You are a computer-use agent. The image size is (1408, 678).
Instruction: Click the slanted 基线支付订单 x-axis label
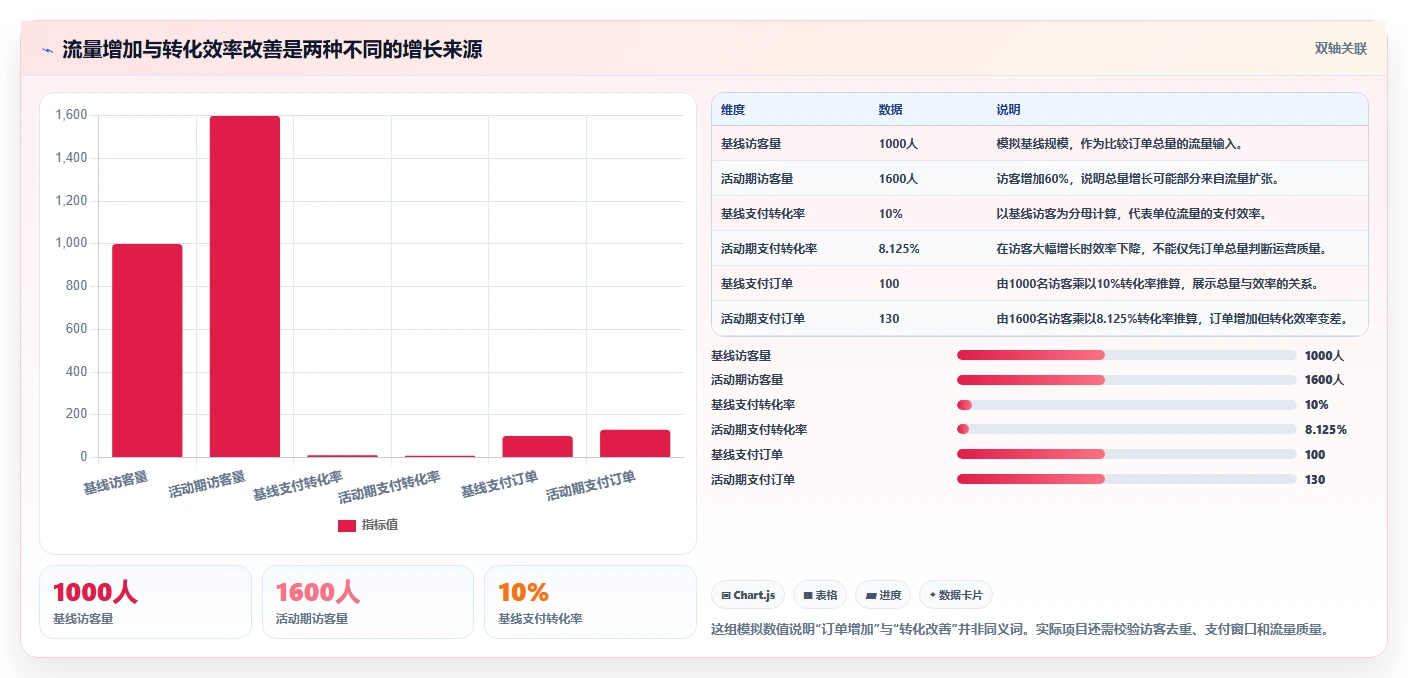tap(500, 484)
